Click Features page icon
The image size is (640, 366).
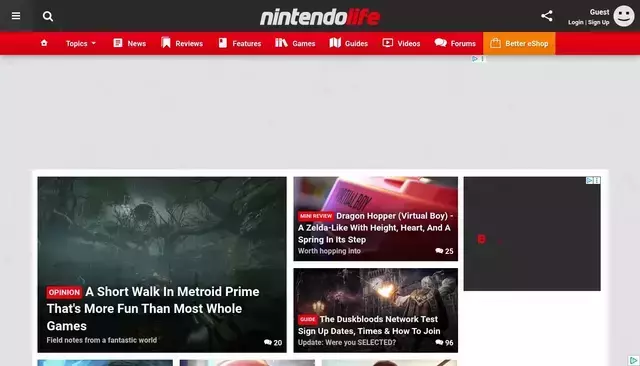[222, 43]
